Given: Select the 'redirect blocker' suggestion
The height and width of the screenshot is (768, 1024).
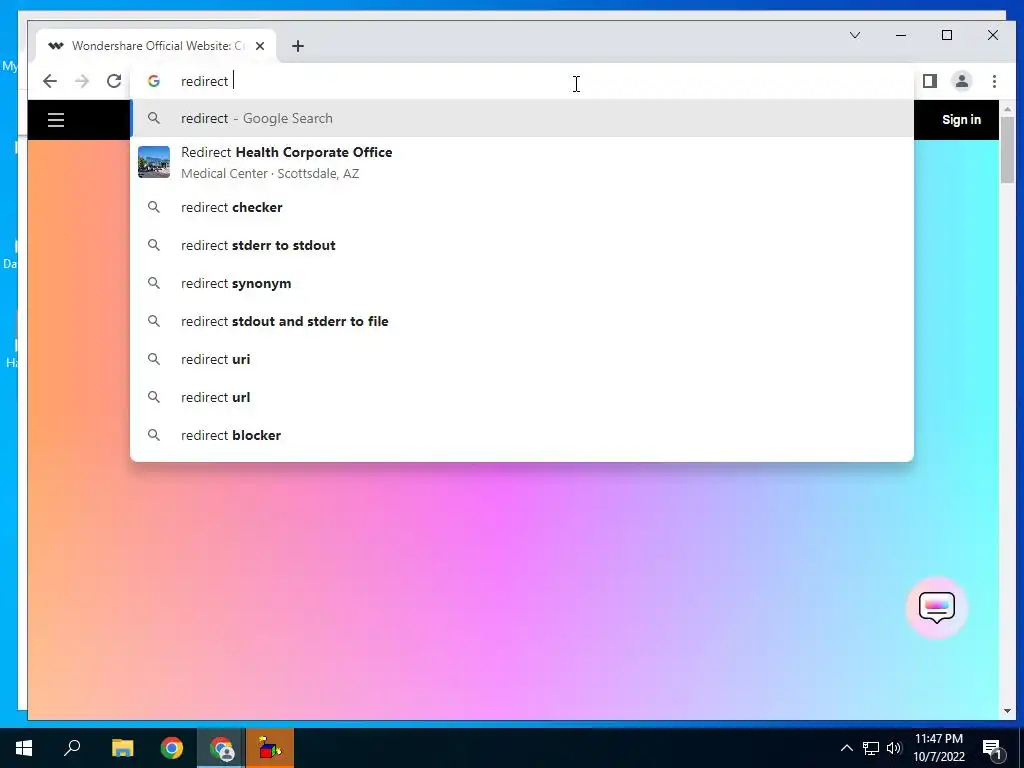Looking at the screenshot, I should [522, 435].
